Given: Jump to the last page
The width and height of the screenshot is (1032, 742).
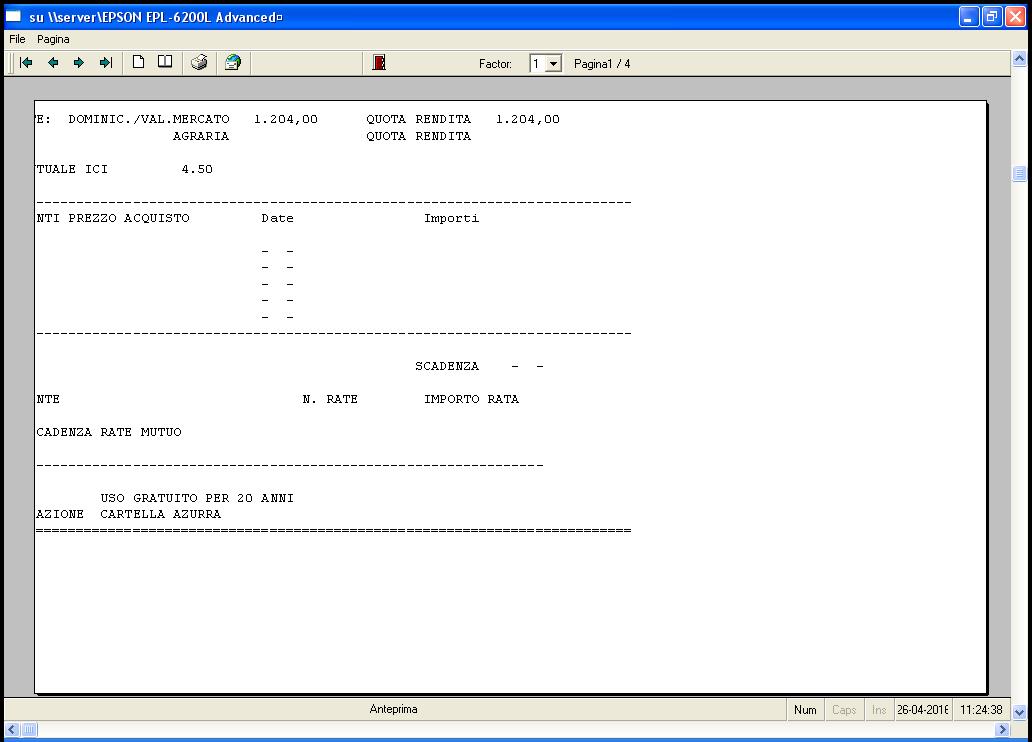Looking at the screenshot, I should (106, 63).
